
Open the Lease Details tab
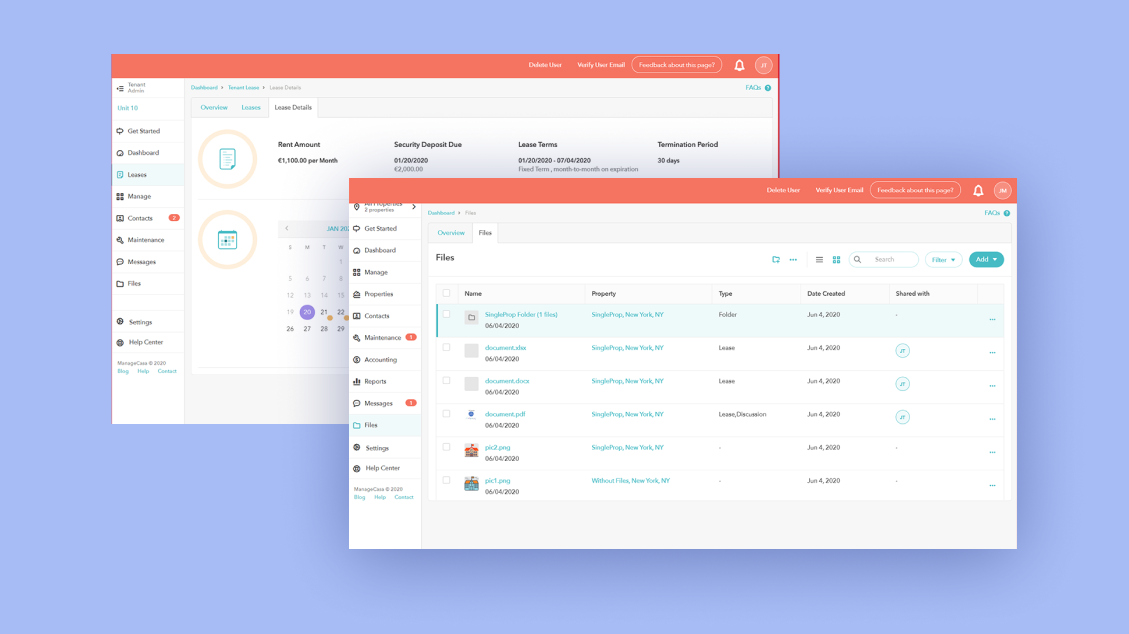tap(293, 107)
